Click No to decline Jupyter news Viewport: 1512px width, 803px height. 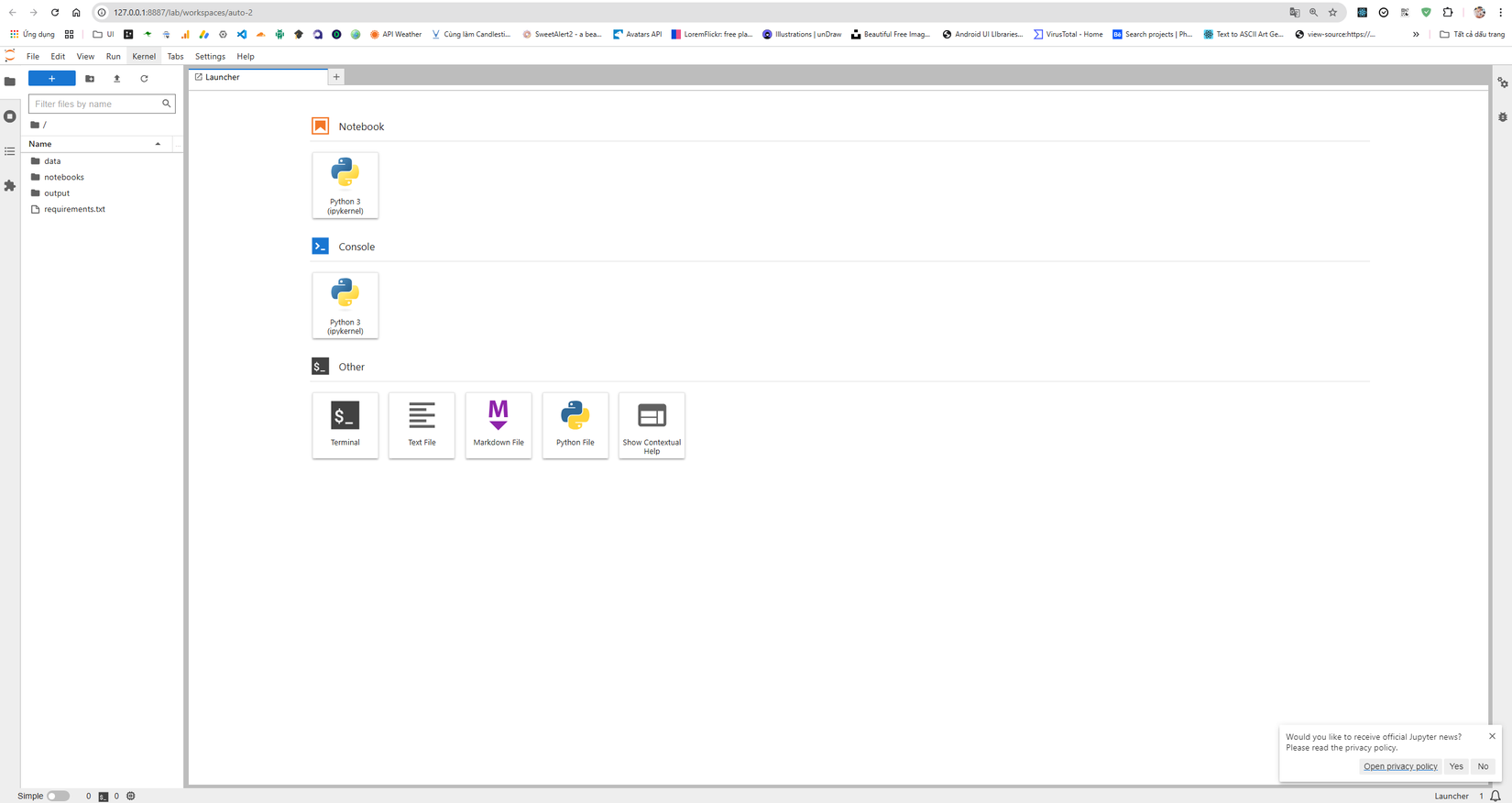click(1483, 766)
